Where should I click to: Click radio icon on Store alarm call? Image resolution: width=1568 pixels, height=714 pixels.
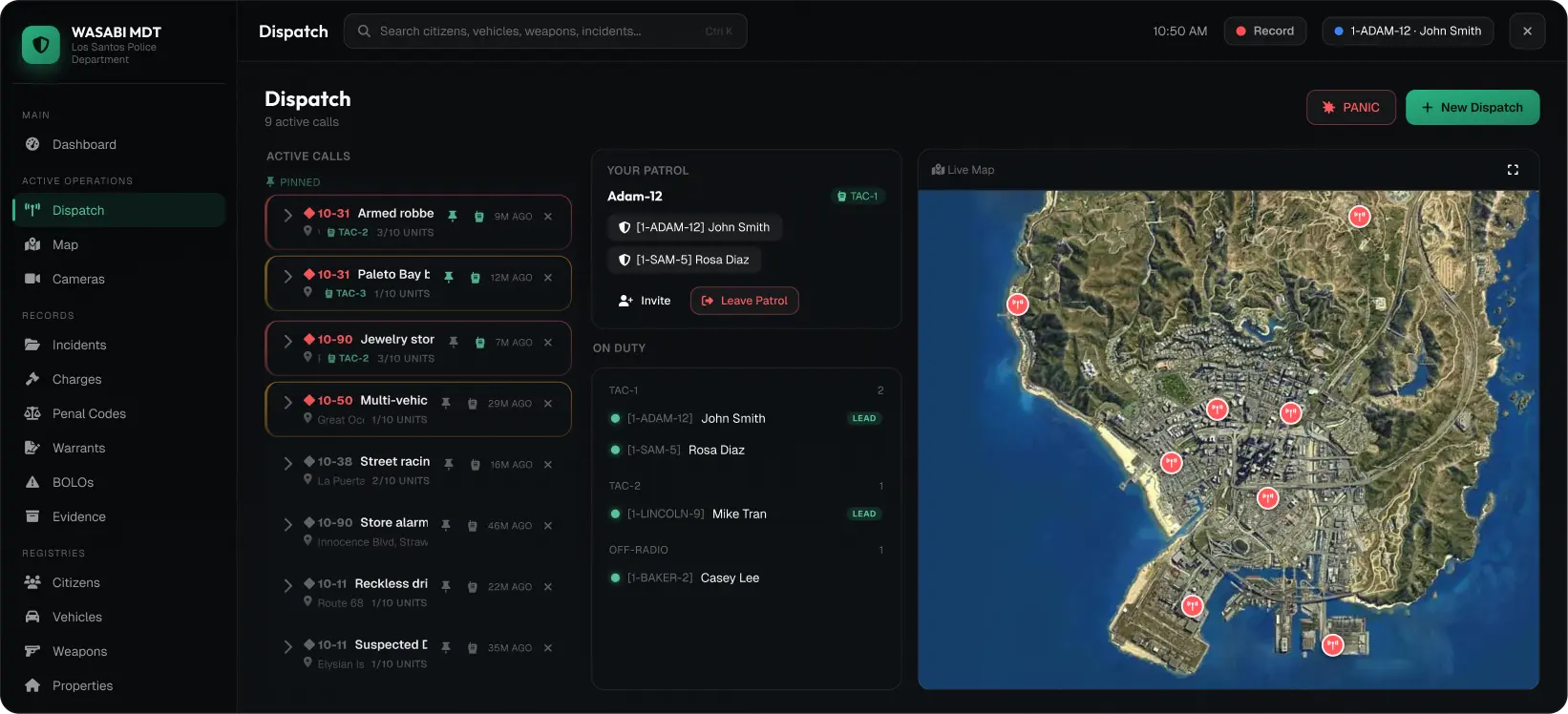(x=473, y=526)
